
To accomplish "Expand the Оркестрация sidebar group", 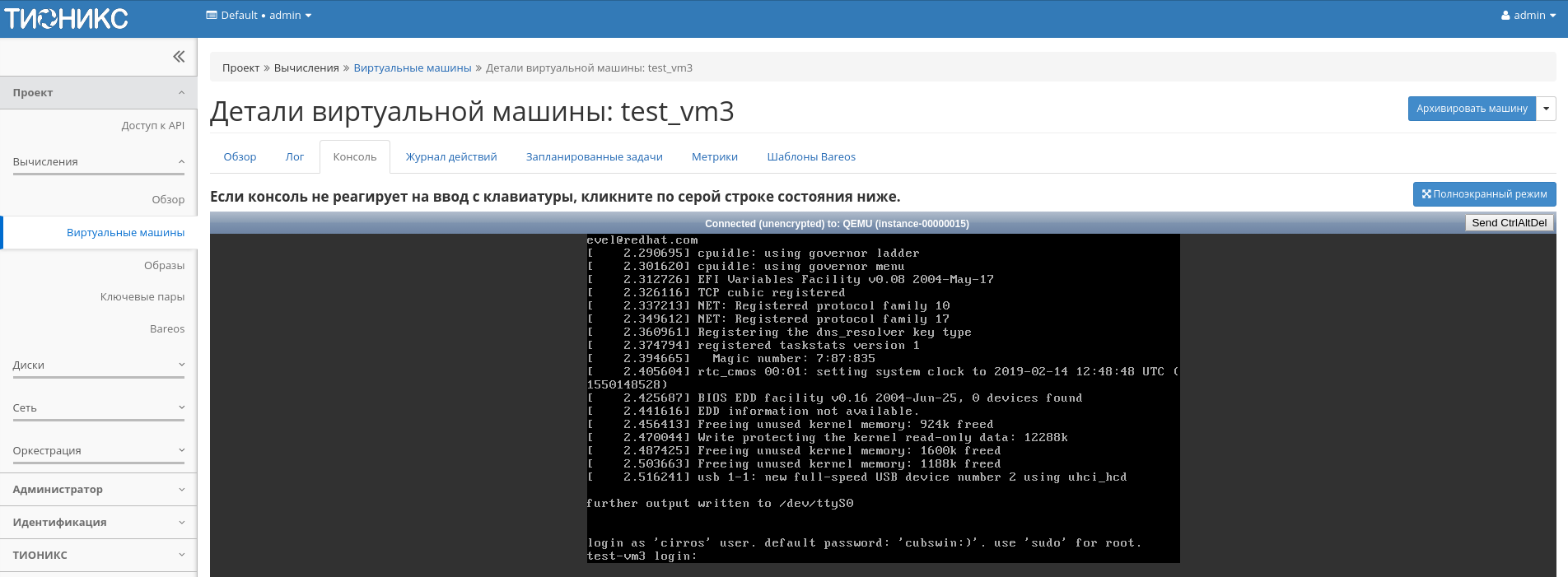I will tap(99, 450).
